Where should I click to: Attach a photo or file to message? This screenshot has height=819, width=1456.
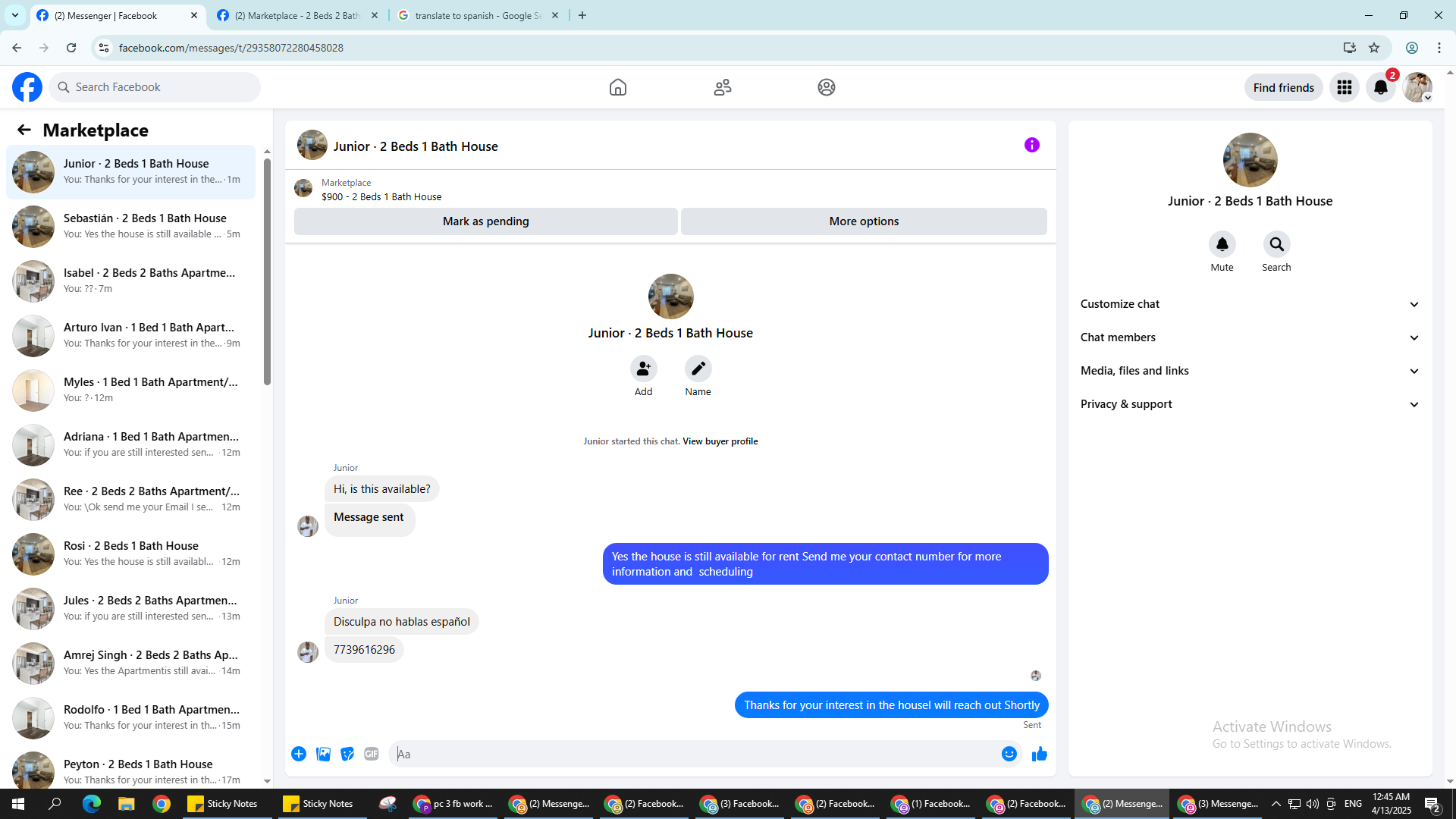(323, 754)
